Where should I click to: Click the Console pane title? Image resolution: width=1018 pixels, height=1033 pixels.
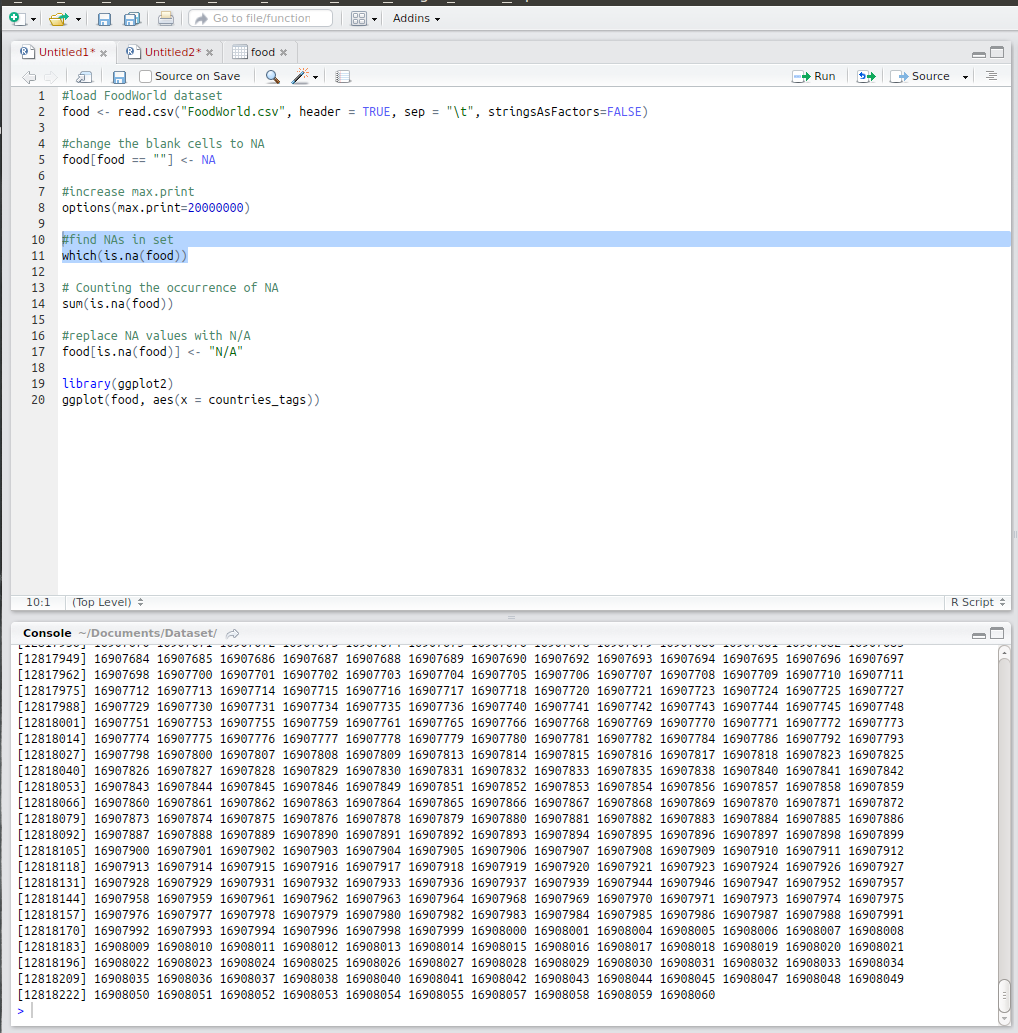[47, 633]
